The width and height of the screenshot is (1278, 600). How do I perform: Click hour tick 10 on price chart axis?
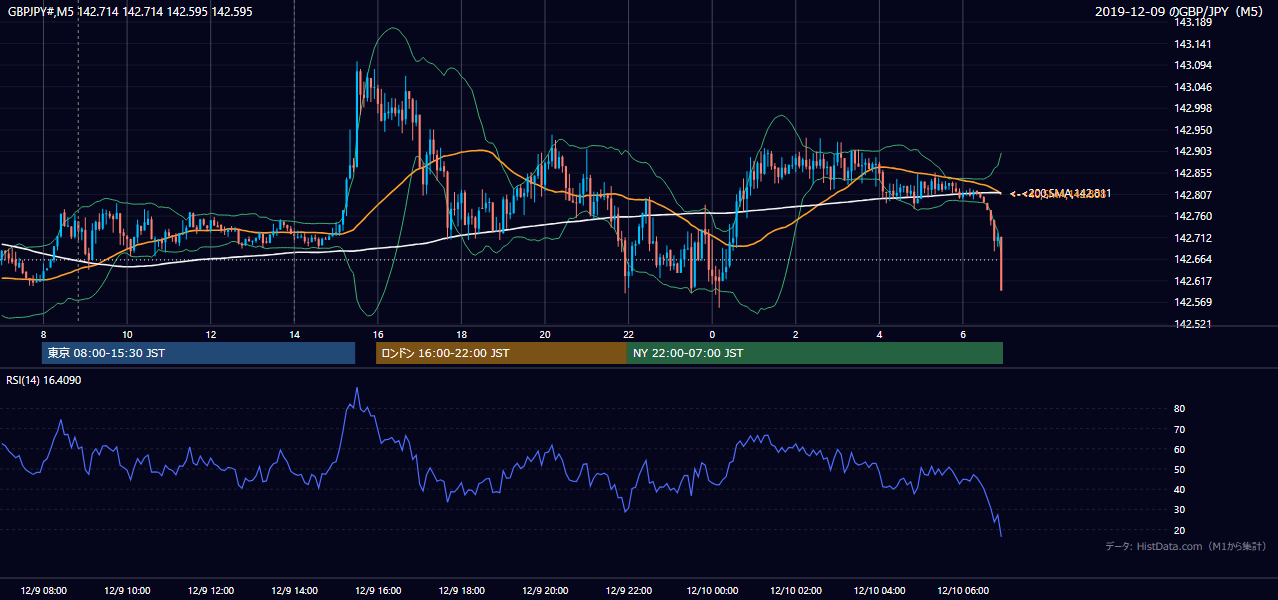127,334
